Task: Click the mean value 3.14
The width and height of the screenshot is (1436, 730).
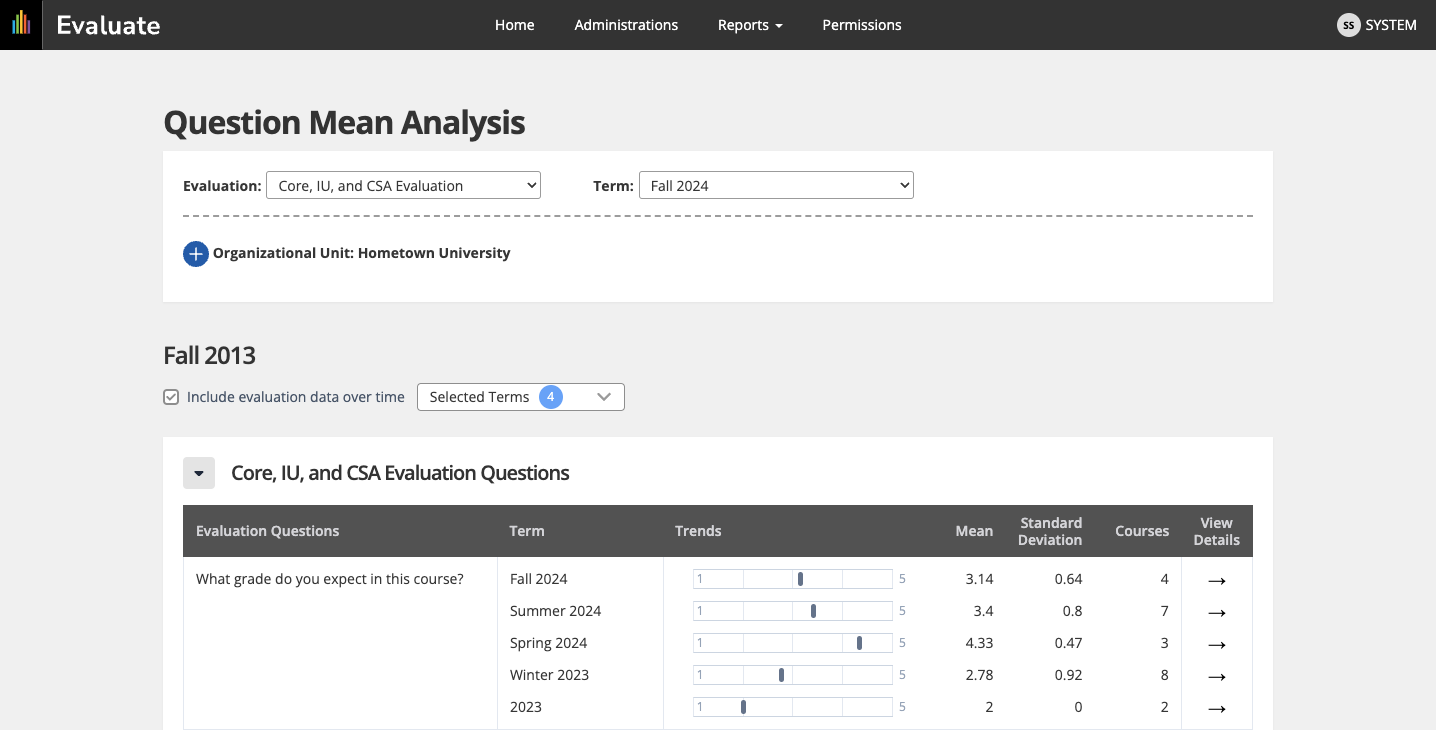Action: click(979, 579)
